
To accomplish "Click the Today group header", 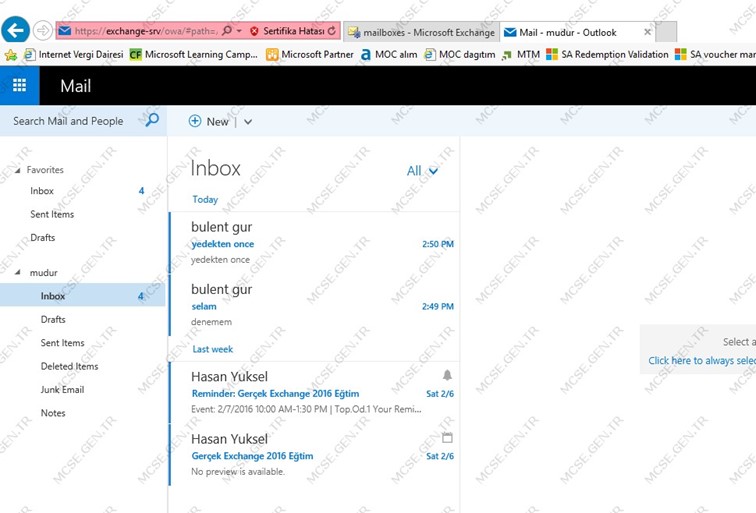I will [x=205, y=200].
